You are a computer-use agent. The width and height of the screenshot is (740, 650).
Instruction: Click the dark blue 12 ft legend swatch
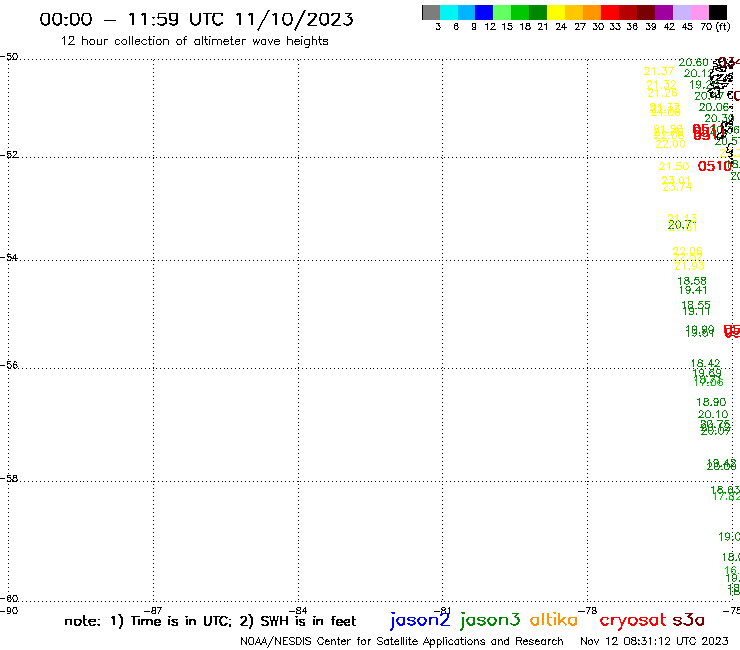click(x=484, y=12)
